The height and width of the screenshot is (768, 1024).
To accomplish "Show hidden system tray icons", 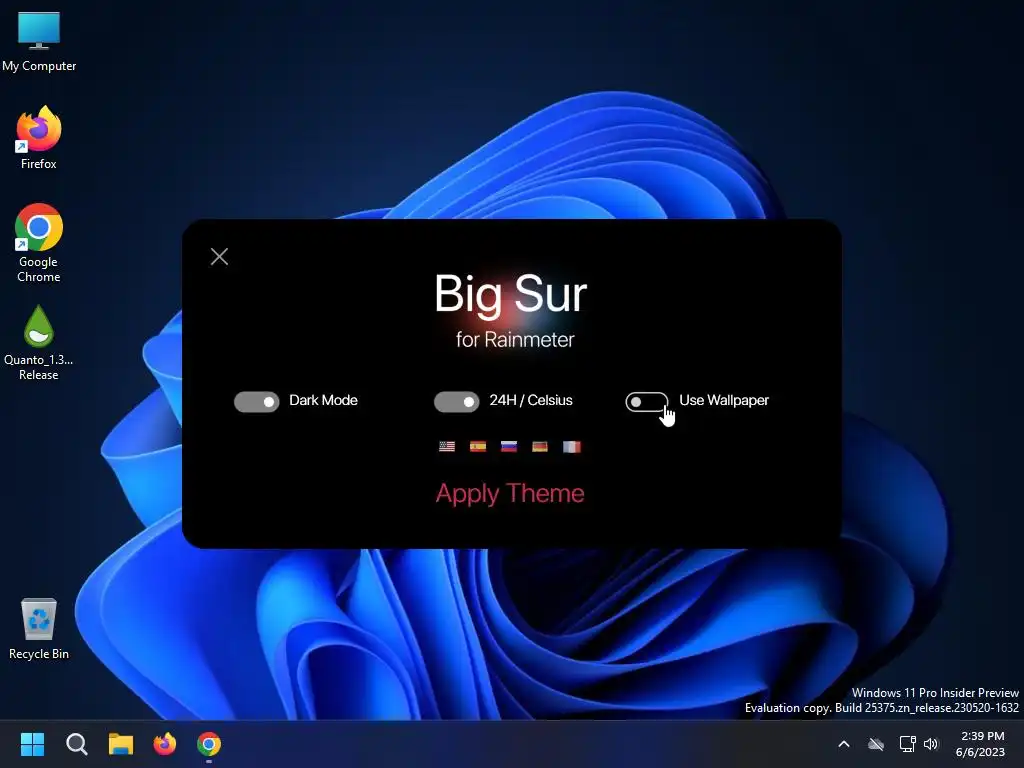I will tap(844, 744).
